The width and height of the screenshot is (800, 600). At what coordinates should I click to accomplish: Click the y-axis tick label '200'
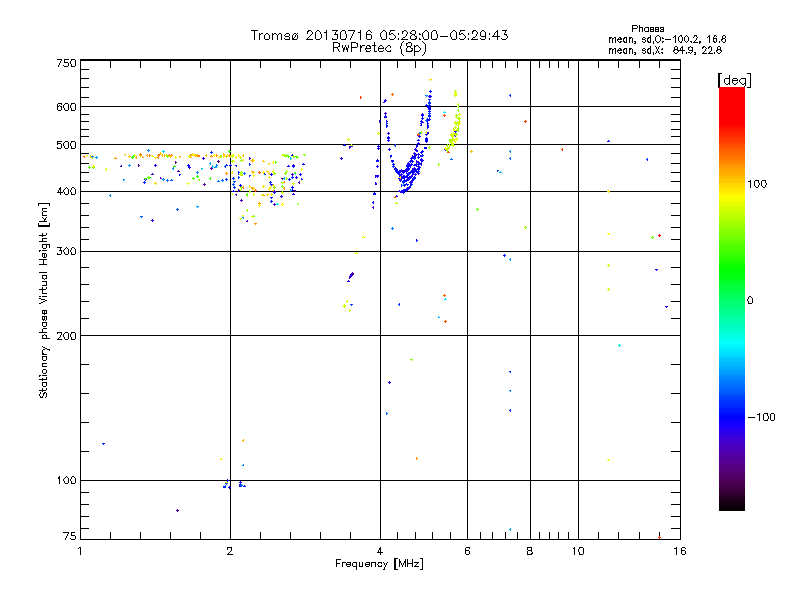click(66, 336)
